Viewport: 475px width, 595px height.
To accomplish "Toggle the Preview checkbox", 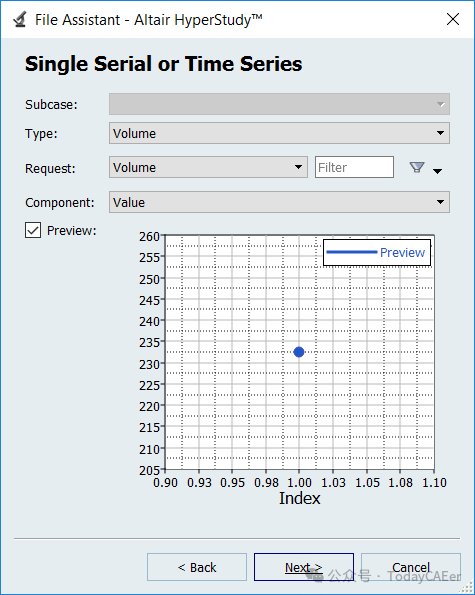I will 33,230.
